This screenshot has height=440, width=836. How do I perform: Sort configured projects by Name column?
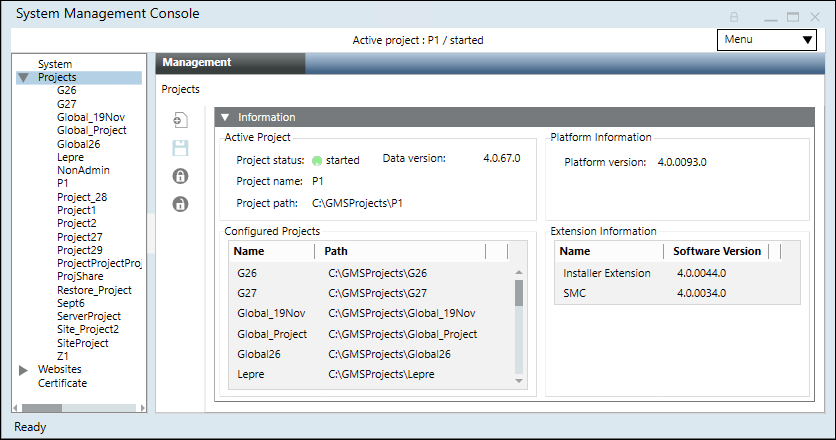tap(250, 251)
